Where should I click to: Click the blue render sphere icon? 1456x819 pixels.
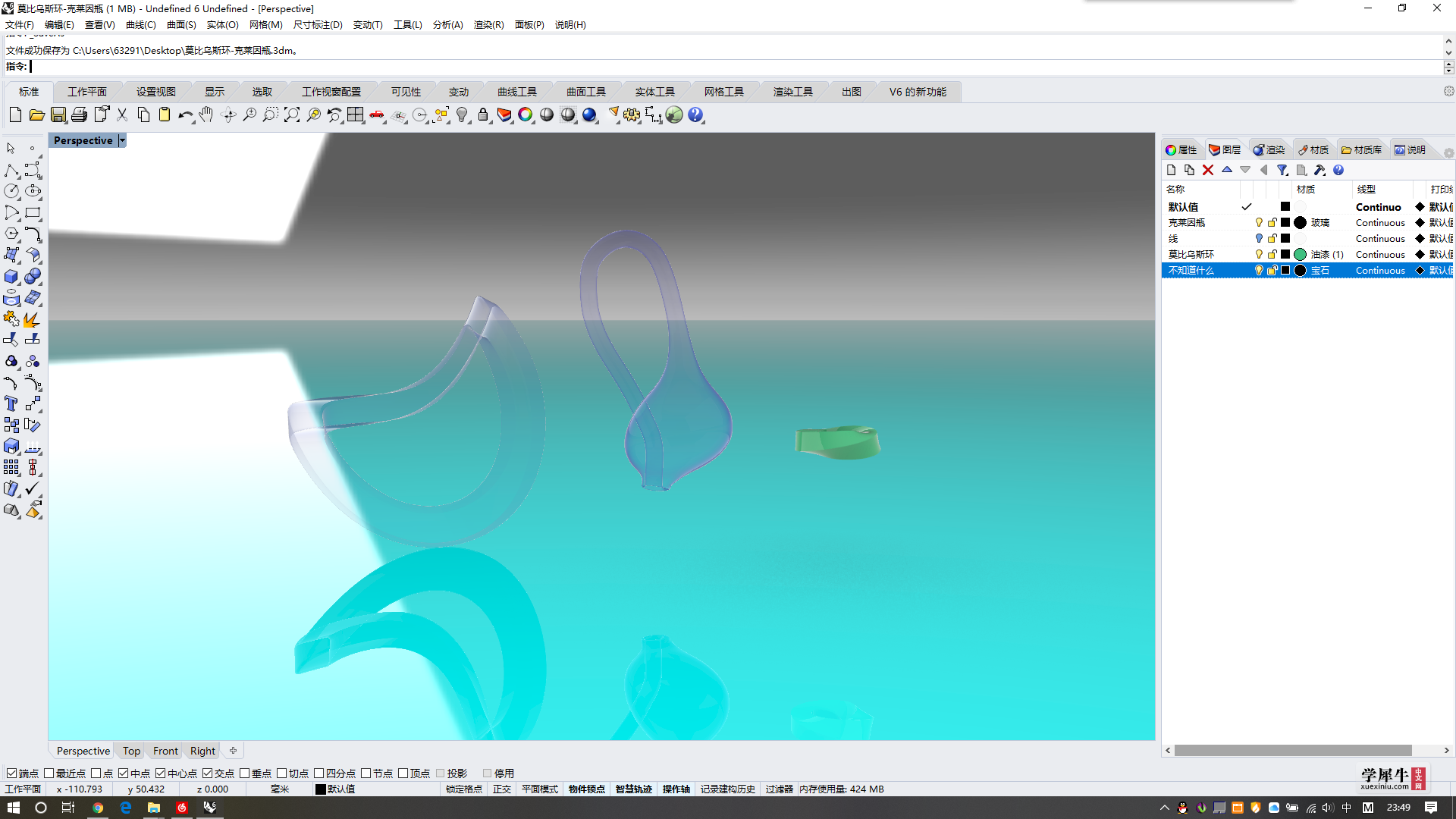click(x=589, y=115)
